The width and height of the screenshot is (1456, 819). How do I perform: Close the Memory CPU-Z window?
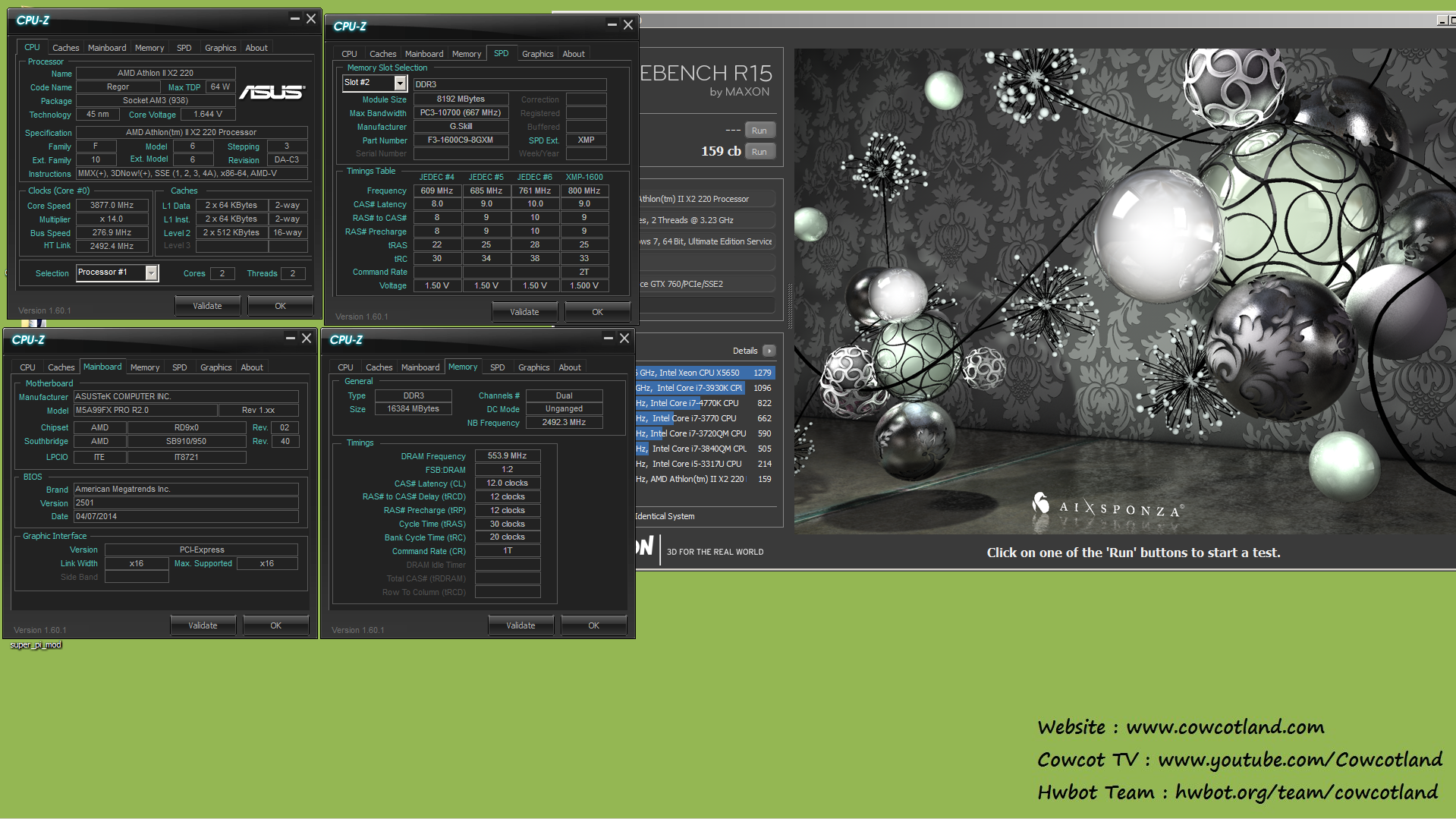(624, 339)
